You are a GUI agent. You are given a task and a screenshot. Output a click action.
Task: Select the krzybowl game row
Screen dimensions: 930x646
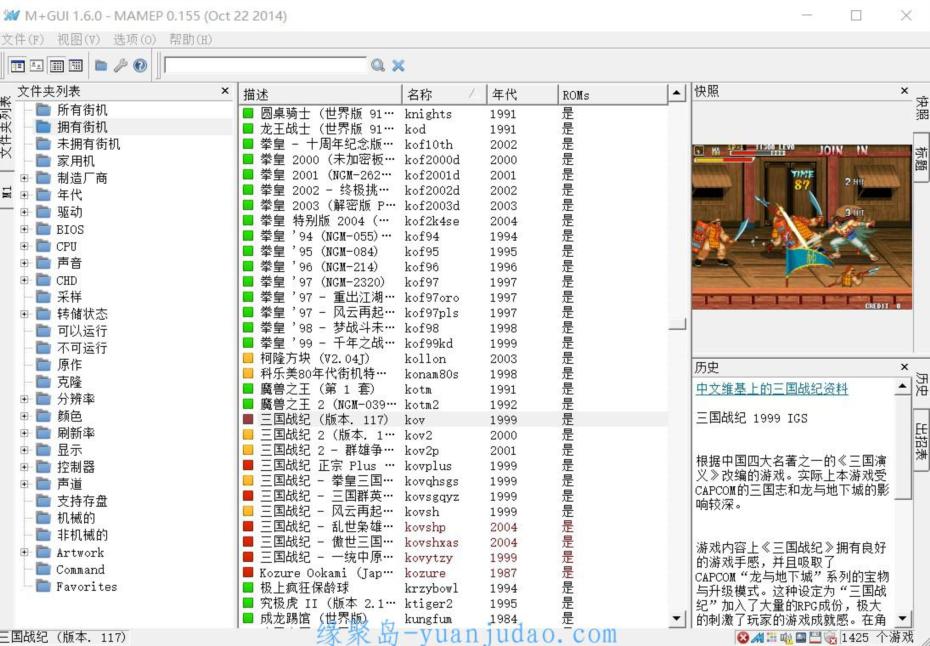454,588
